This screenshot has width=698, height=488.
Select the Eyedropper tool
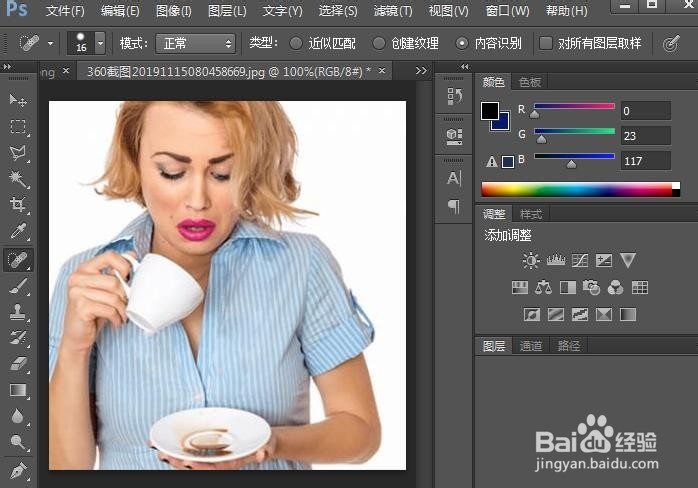click(x=18, y=232)
